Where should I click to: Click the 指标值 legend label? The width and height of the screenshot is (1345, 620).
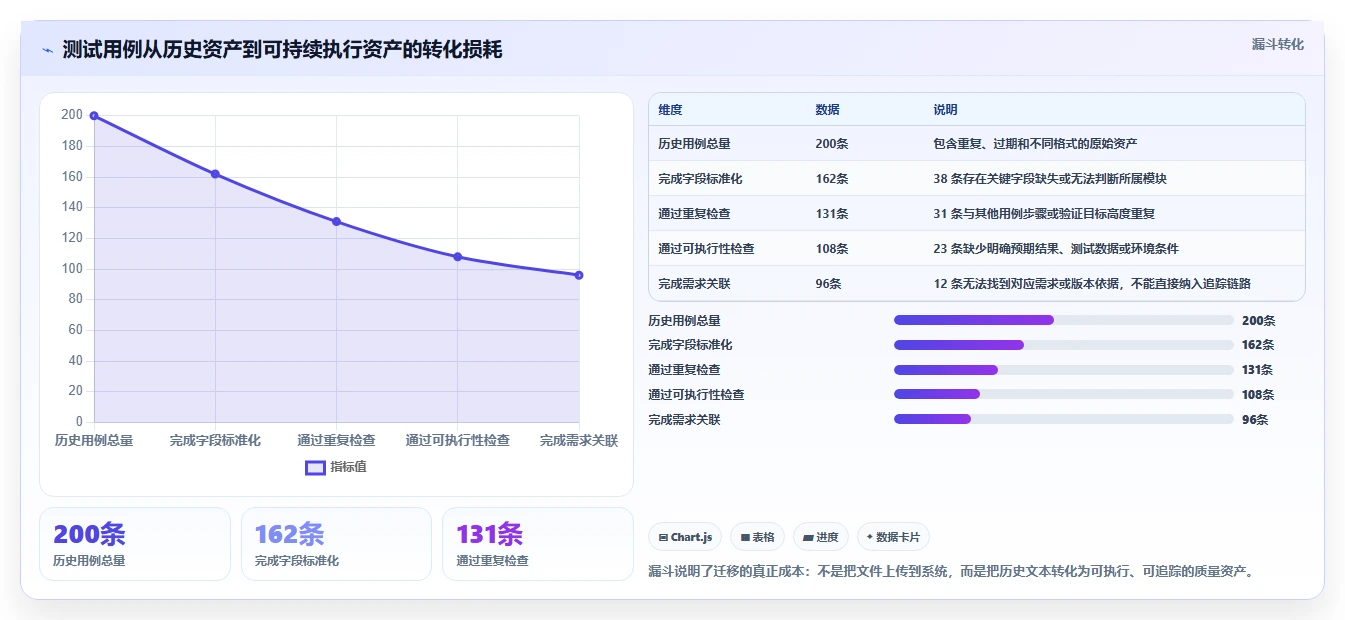(348, 467)
